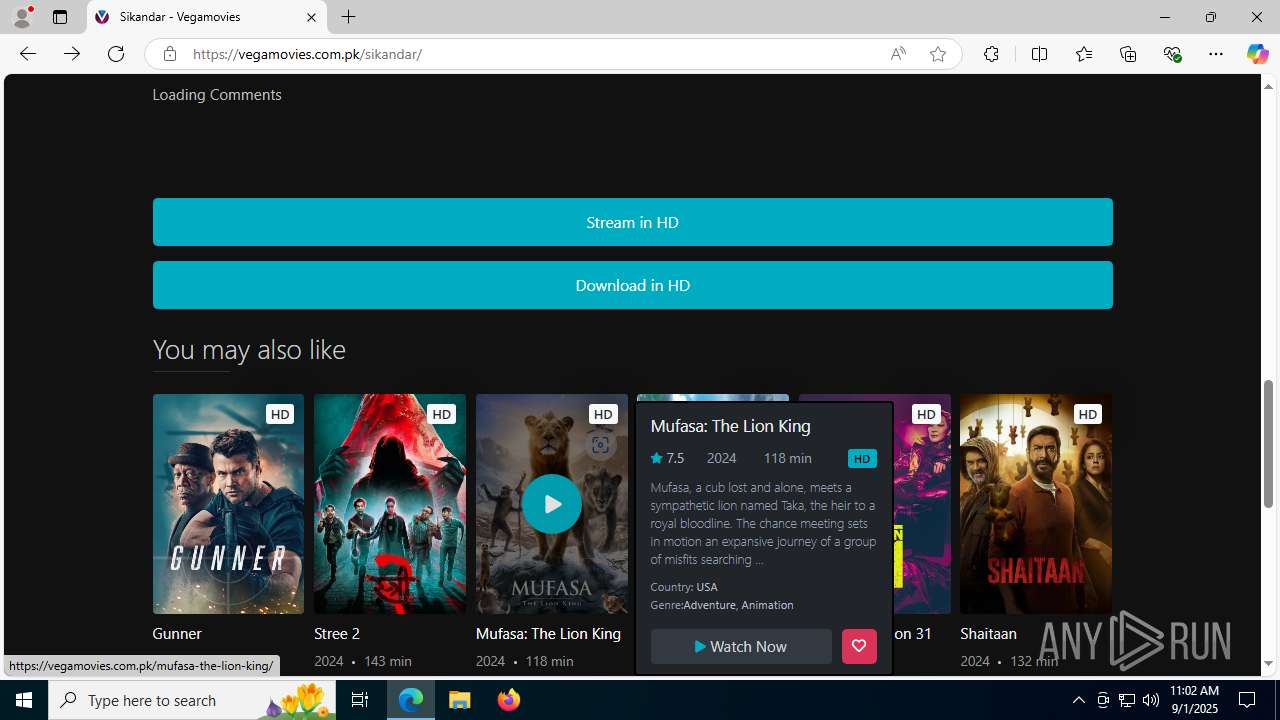Click Download in HD button

click(632, 285)
